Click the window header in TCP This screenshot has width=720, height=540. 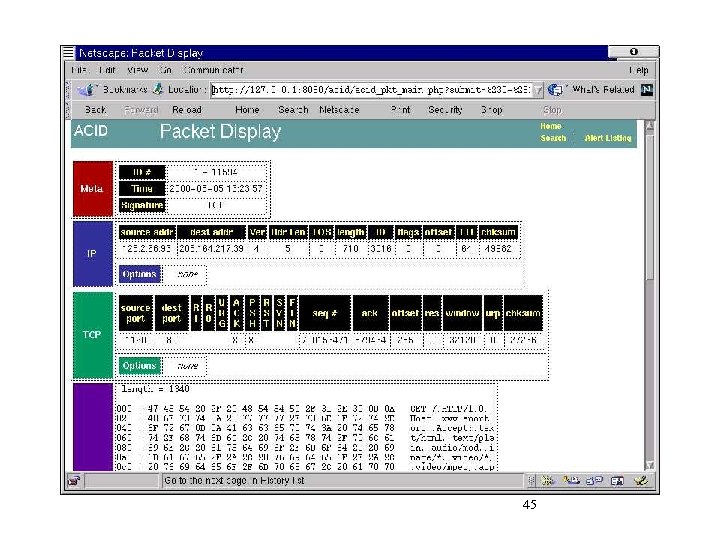pos(462,313)
